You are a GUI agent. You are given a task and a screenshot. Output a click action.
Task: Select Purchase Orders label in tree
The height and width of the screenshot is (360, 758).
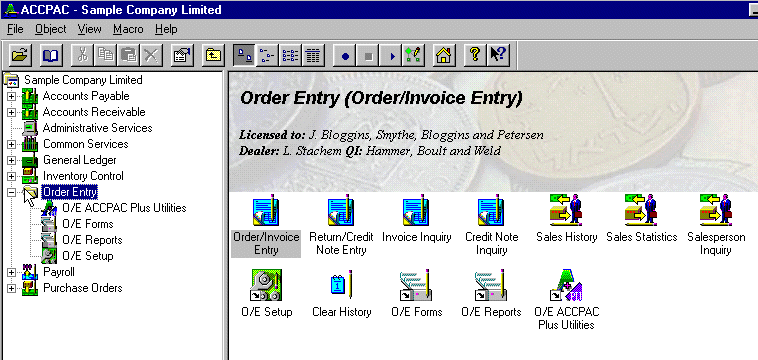(x=83, y=288)
